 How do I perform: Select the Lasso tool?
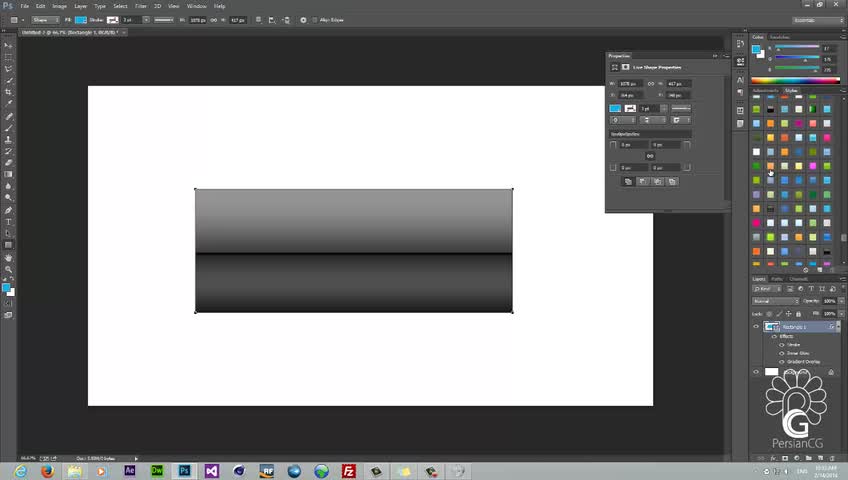point(8,69)
